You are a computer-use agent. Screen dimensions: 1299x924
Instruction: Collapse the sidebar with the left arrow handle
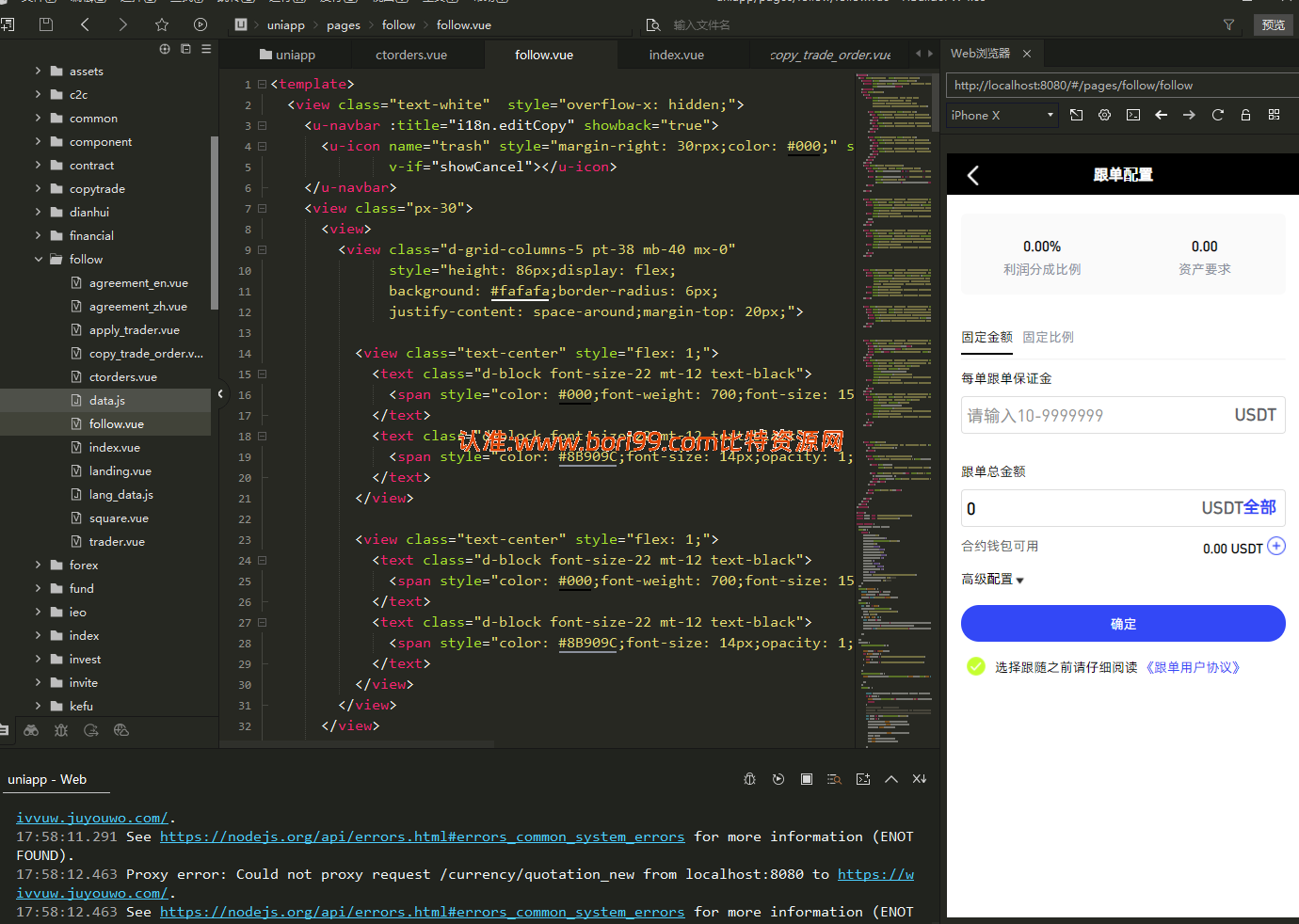(220, 394)
